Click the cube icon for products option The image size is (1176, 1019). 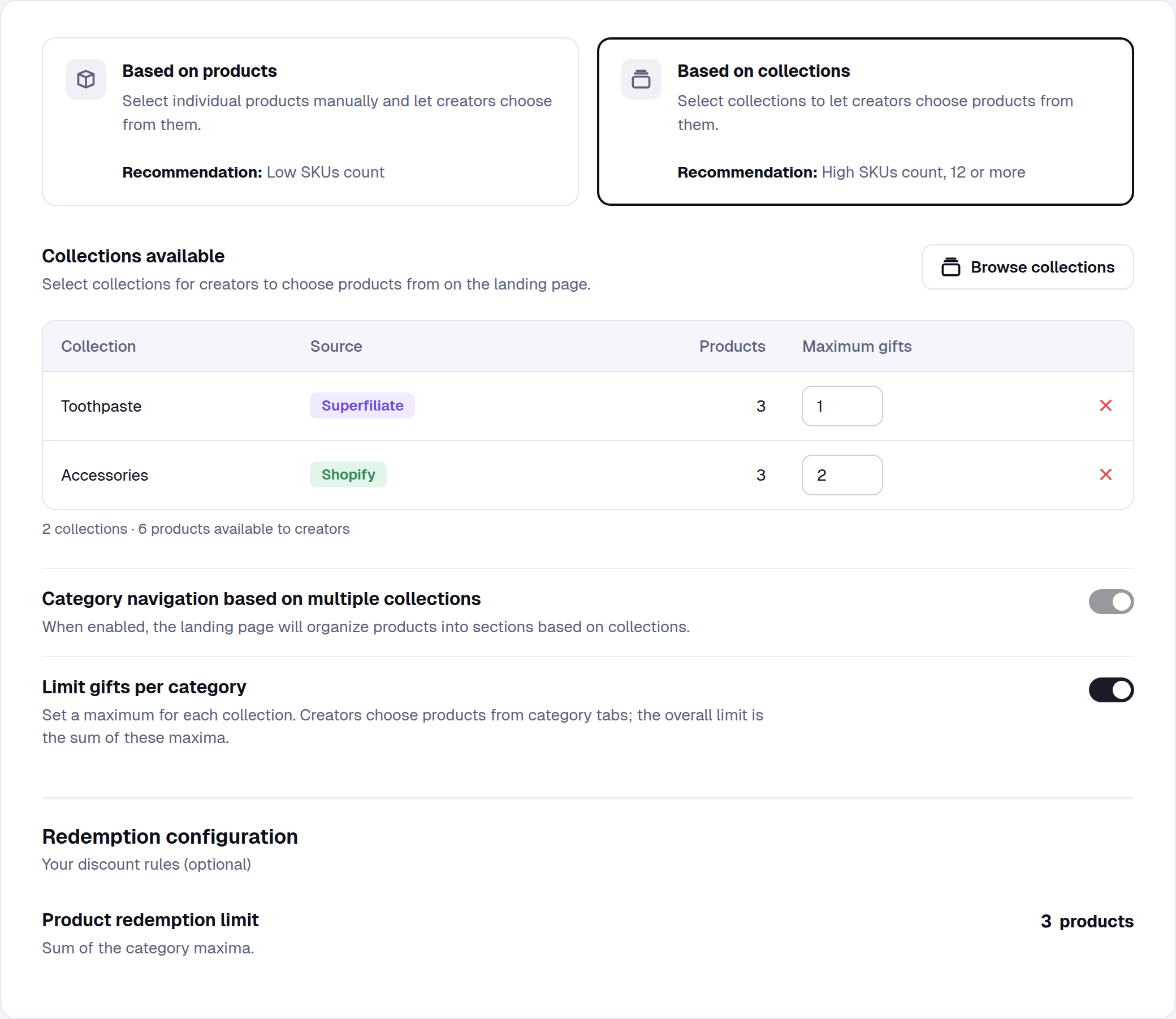click(86, 79)
